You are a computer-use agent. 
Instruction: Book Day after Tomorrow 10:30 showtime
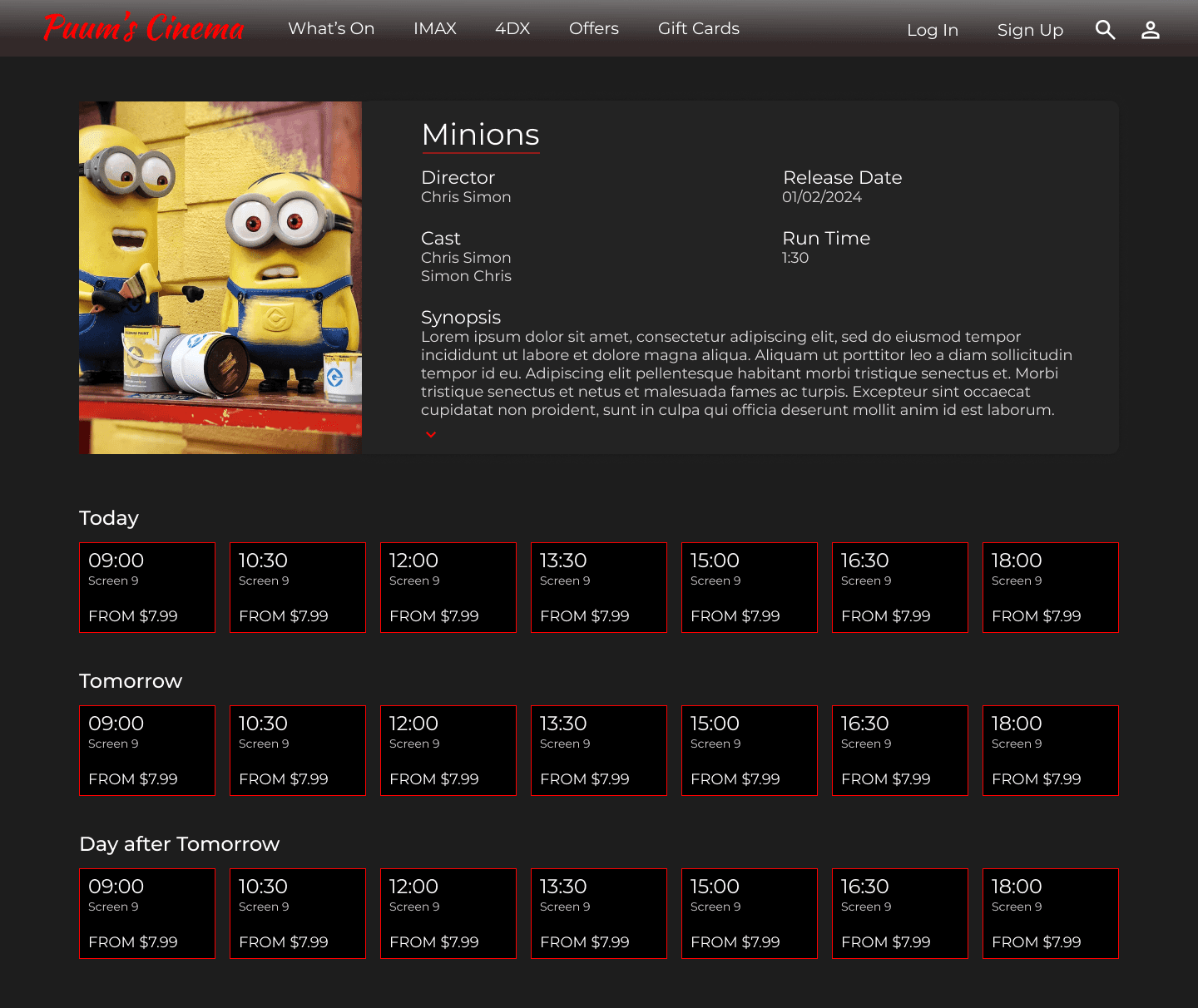(x=298, y=914)
